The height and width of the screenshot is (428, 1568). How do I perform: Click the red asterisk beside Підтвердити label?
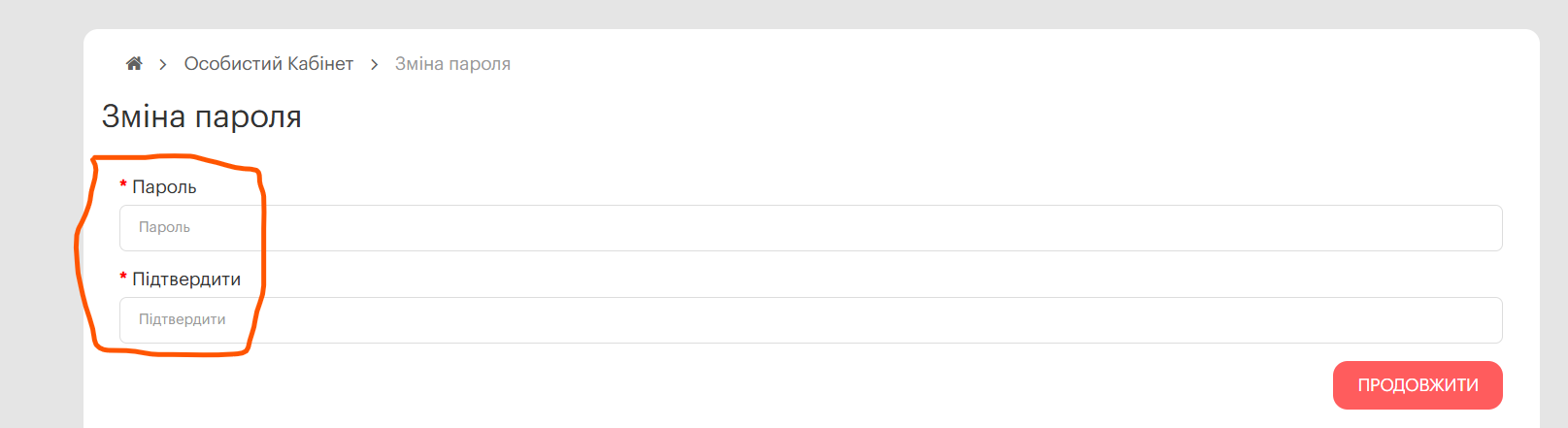click(x=123, y=278)
